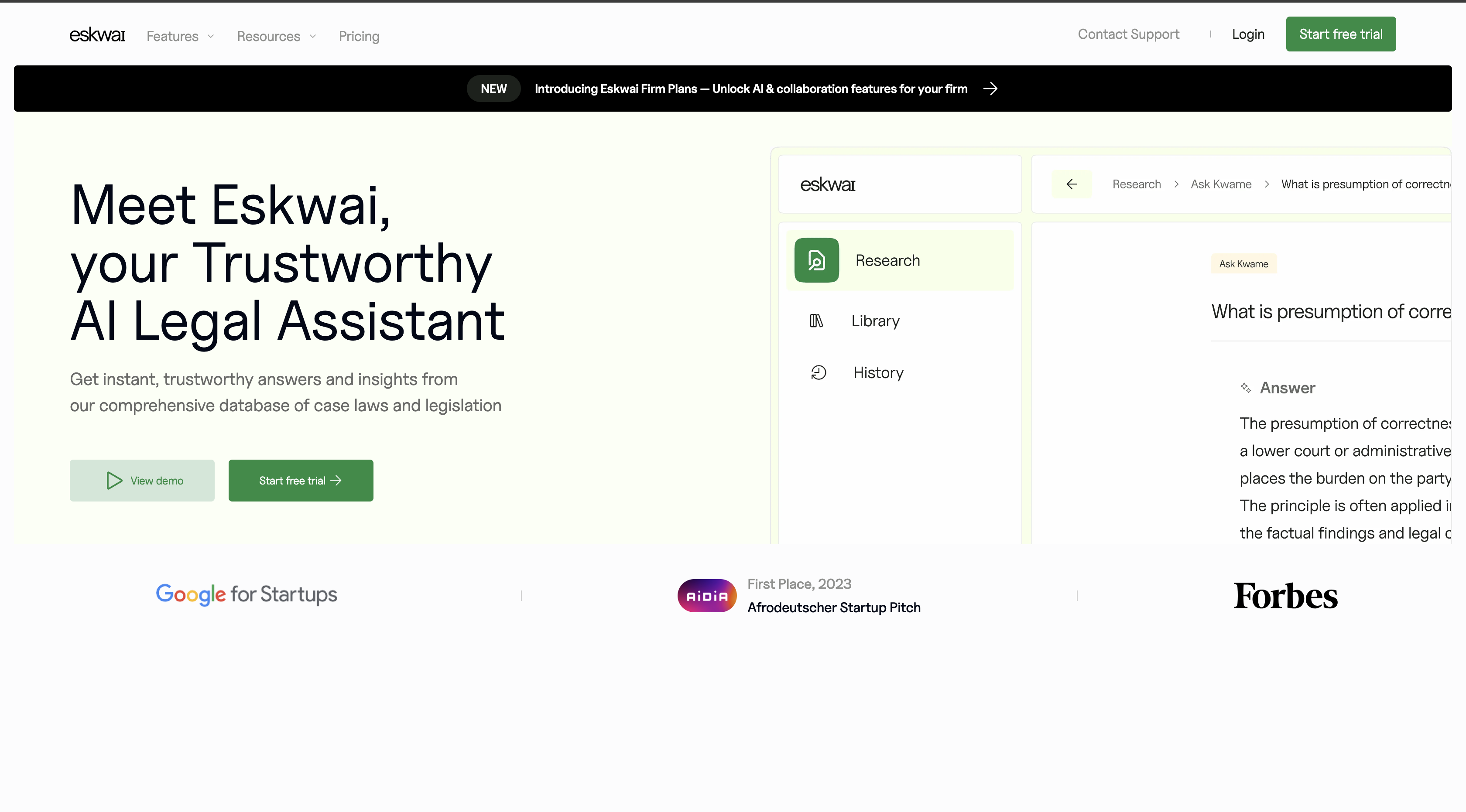
Task: Click the Library books icon
Action: pos(816,321)
